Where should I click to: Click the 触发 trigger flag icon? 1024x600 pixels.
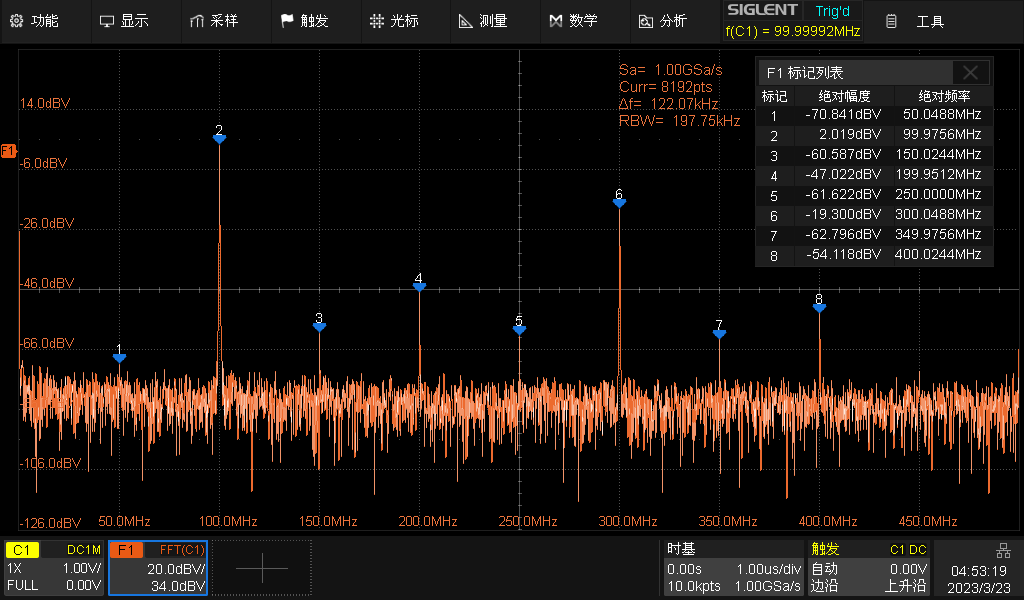(x=286, y=20)
